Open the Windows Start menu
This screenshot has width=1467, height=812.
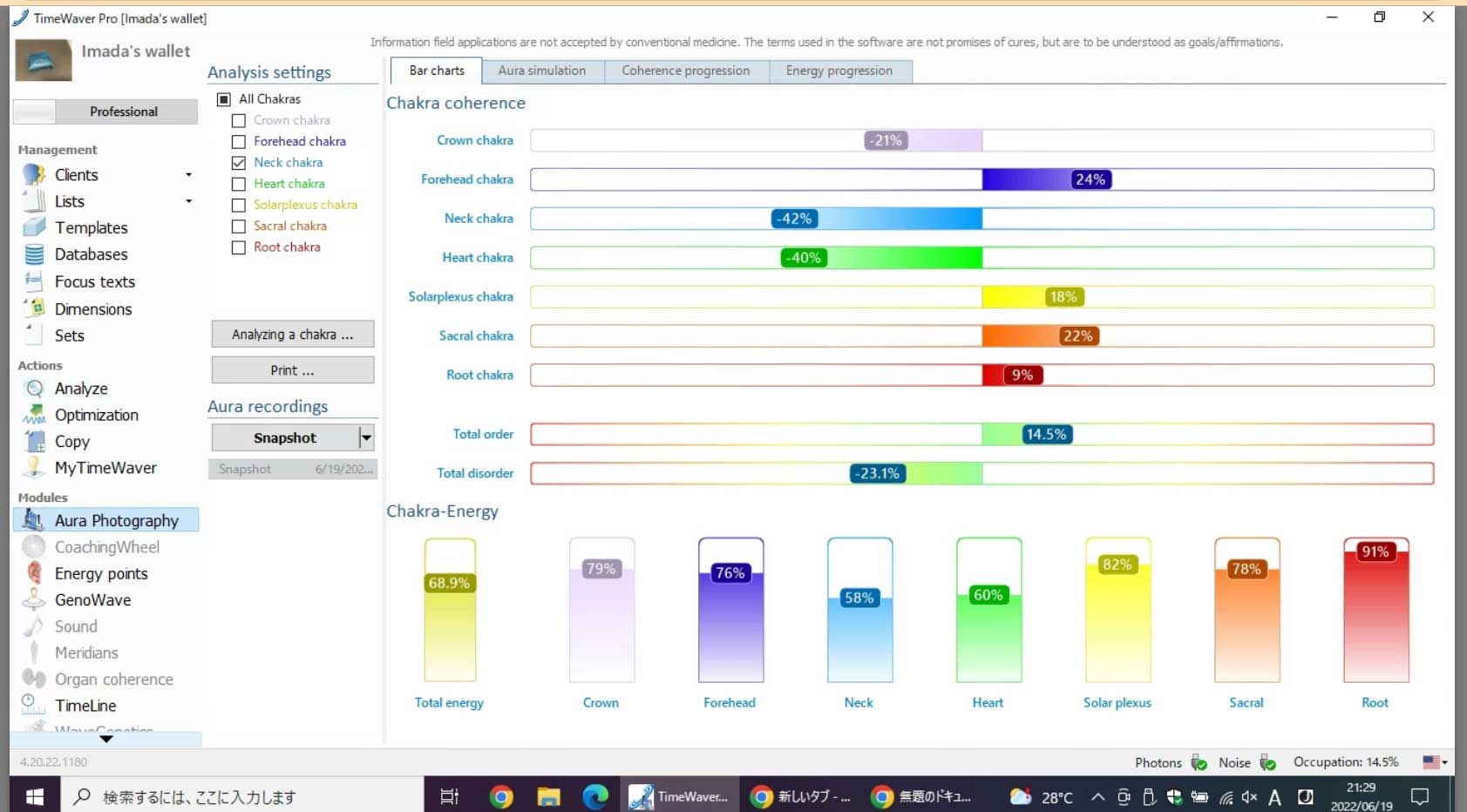tap(35, 796)
